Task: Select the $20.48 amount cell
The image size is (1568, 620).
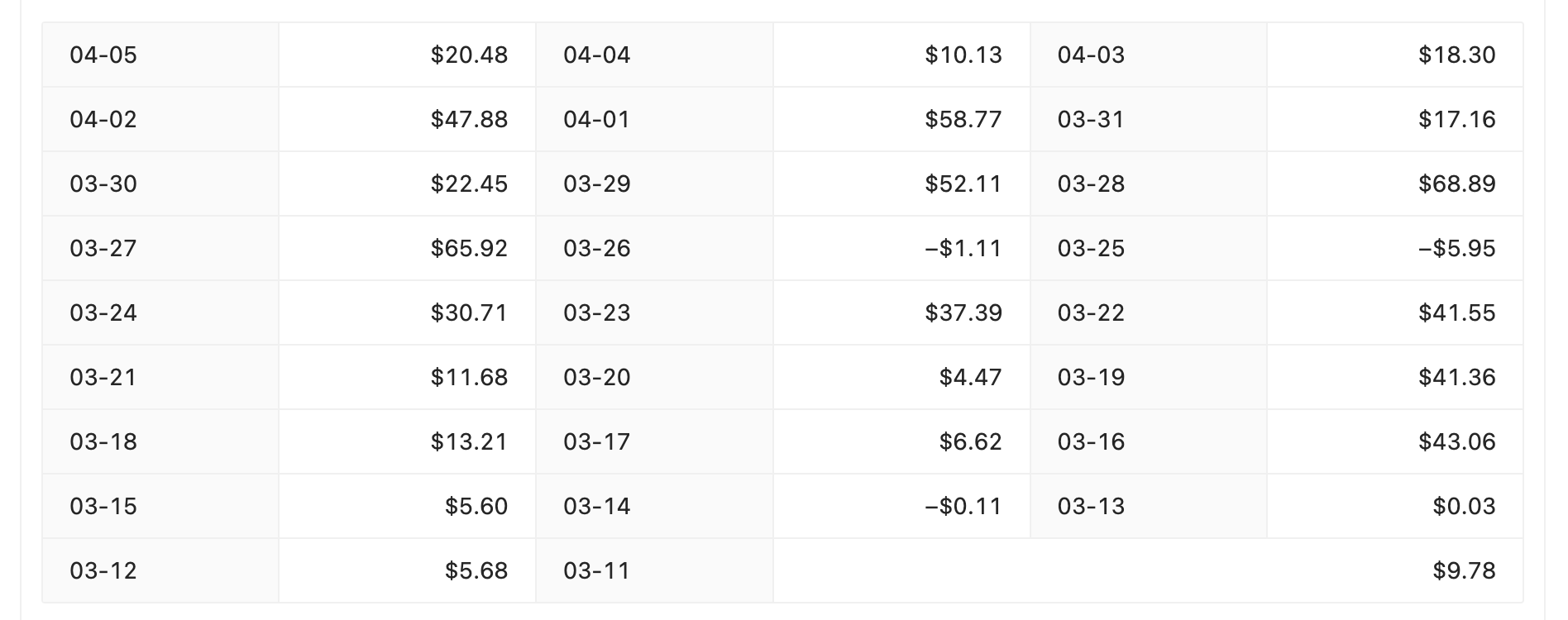Action: pyautogui.click(x=407, y=55)
